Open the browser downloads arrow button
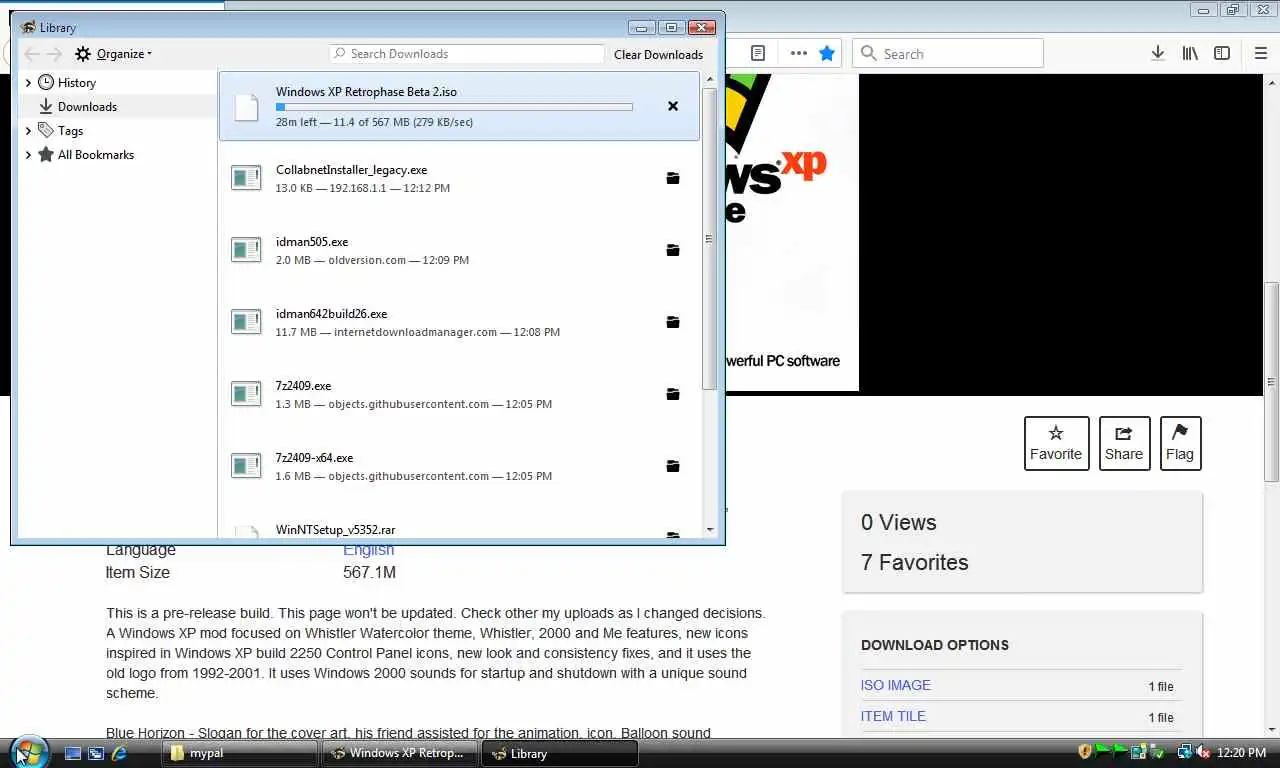1280x768 pixels. pyautogui.click(x=1157, y=53)
